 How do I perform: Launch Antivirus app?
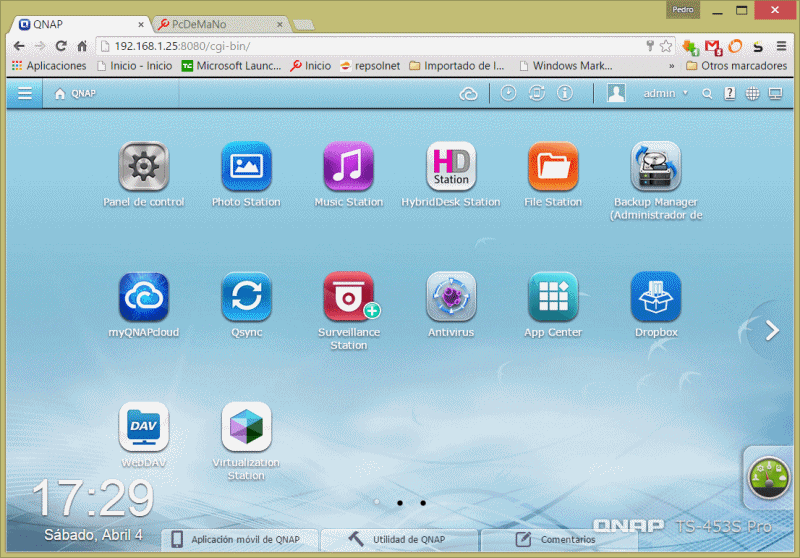(x=451, y=297)
